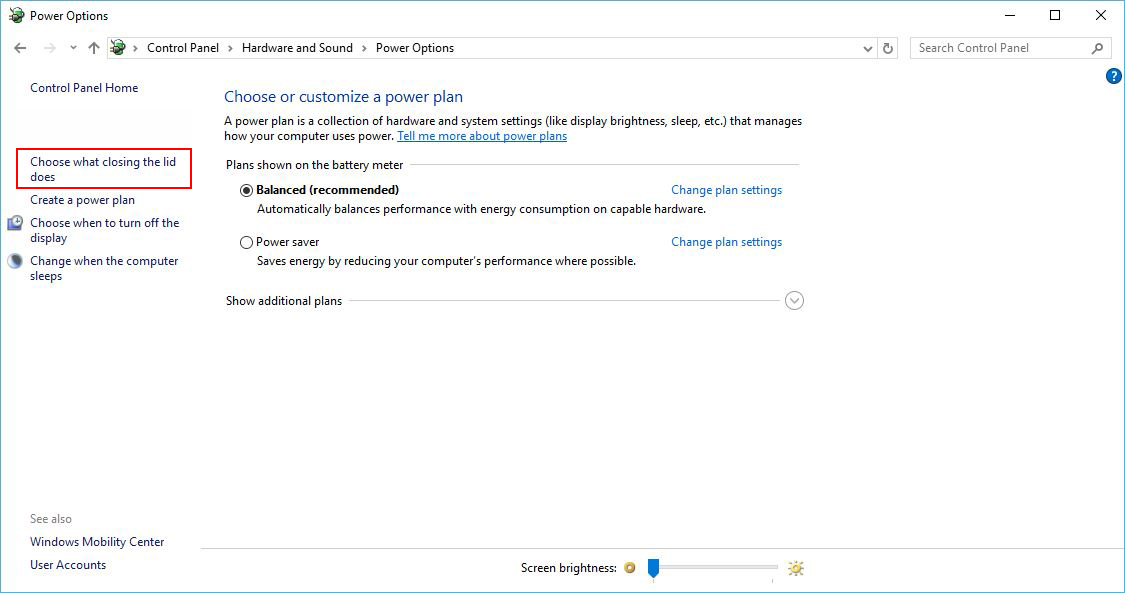Open the blue Help question mark icon
Image resolution: width=1125 pixels, height=593 pixels.
point(1113,76)
